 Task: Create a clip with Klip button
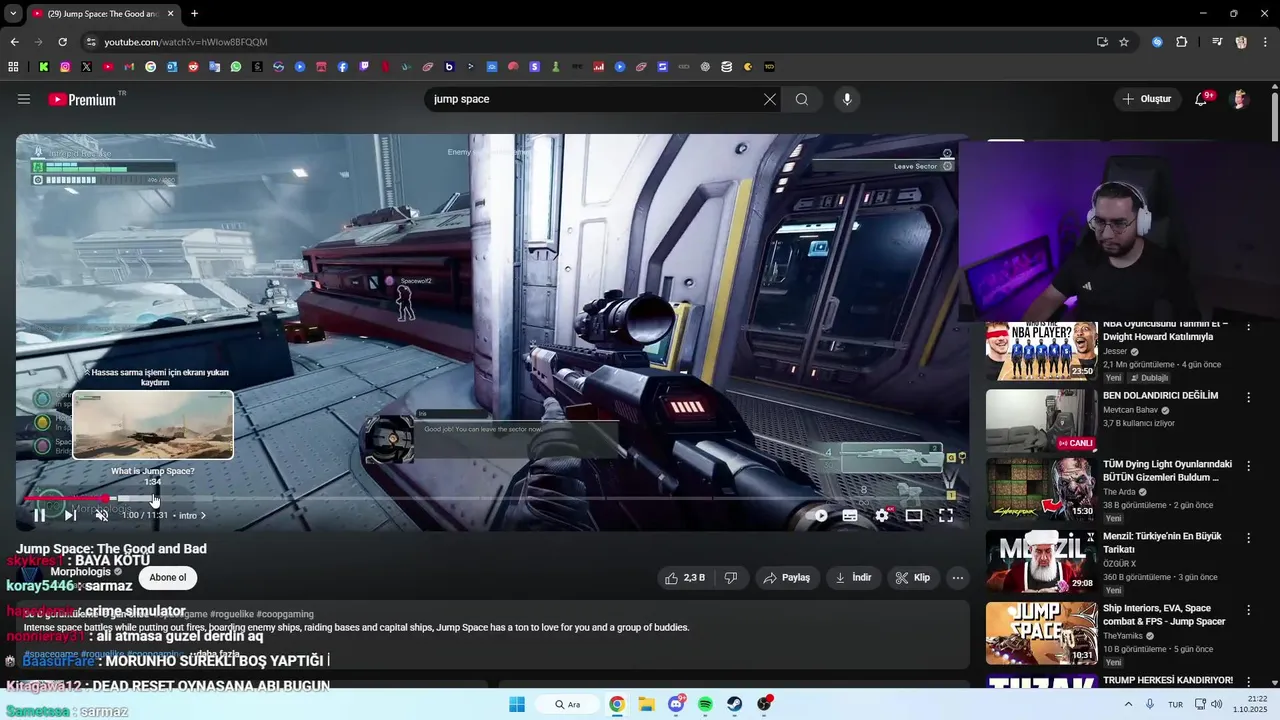(913, 577)
